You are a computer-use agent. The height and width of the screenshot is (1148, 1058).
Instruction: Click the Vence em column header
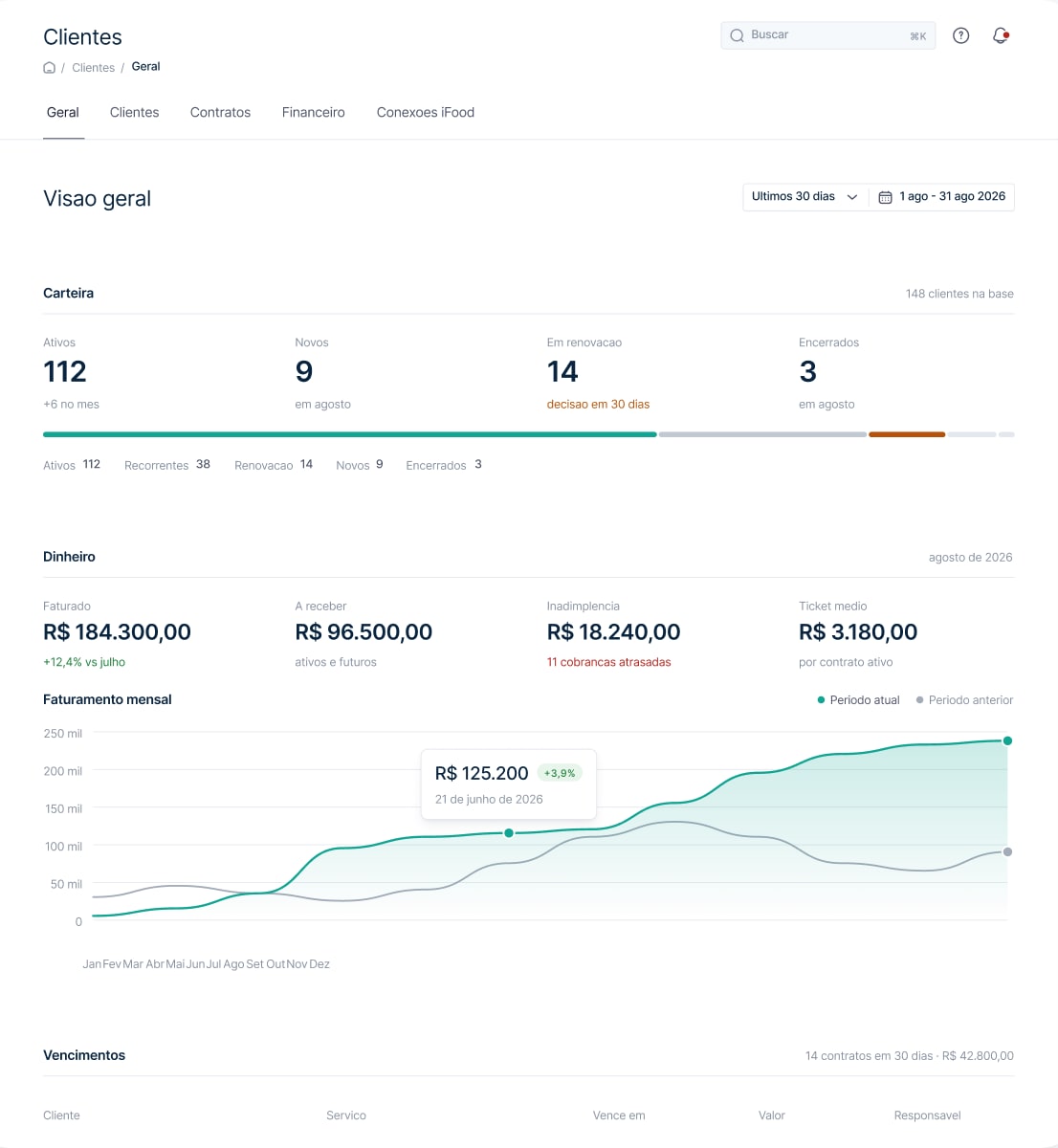[619, 1115]
